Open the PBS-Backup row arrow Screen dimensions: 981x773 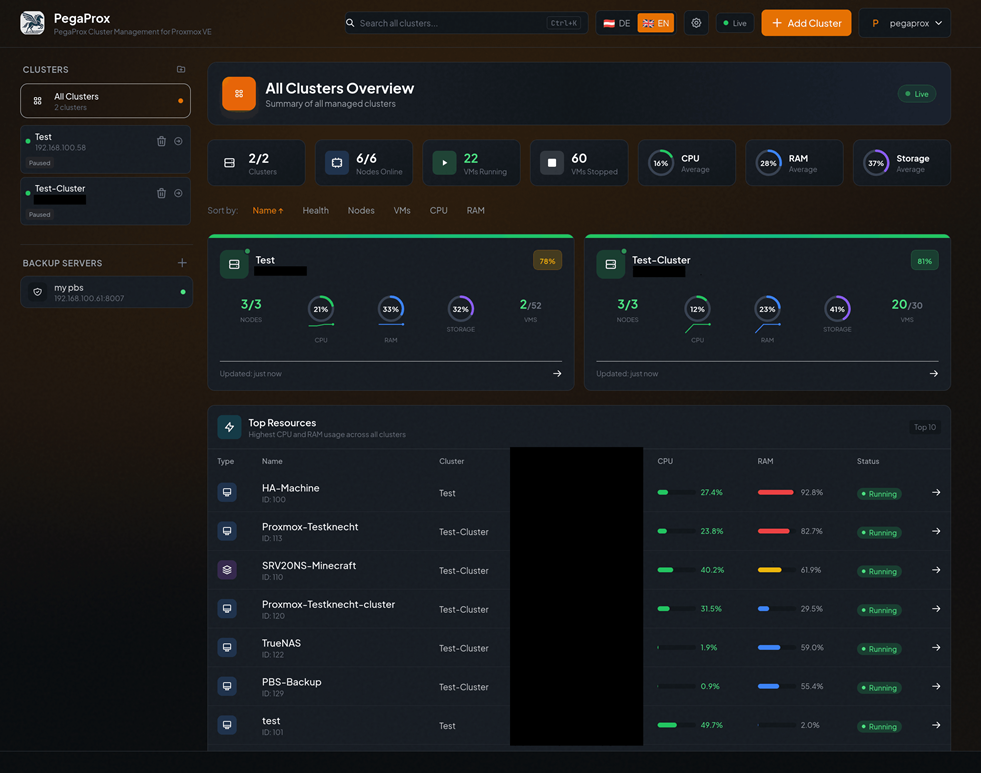click(936, 686)
